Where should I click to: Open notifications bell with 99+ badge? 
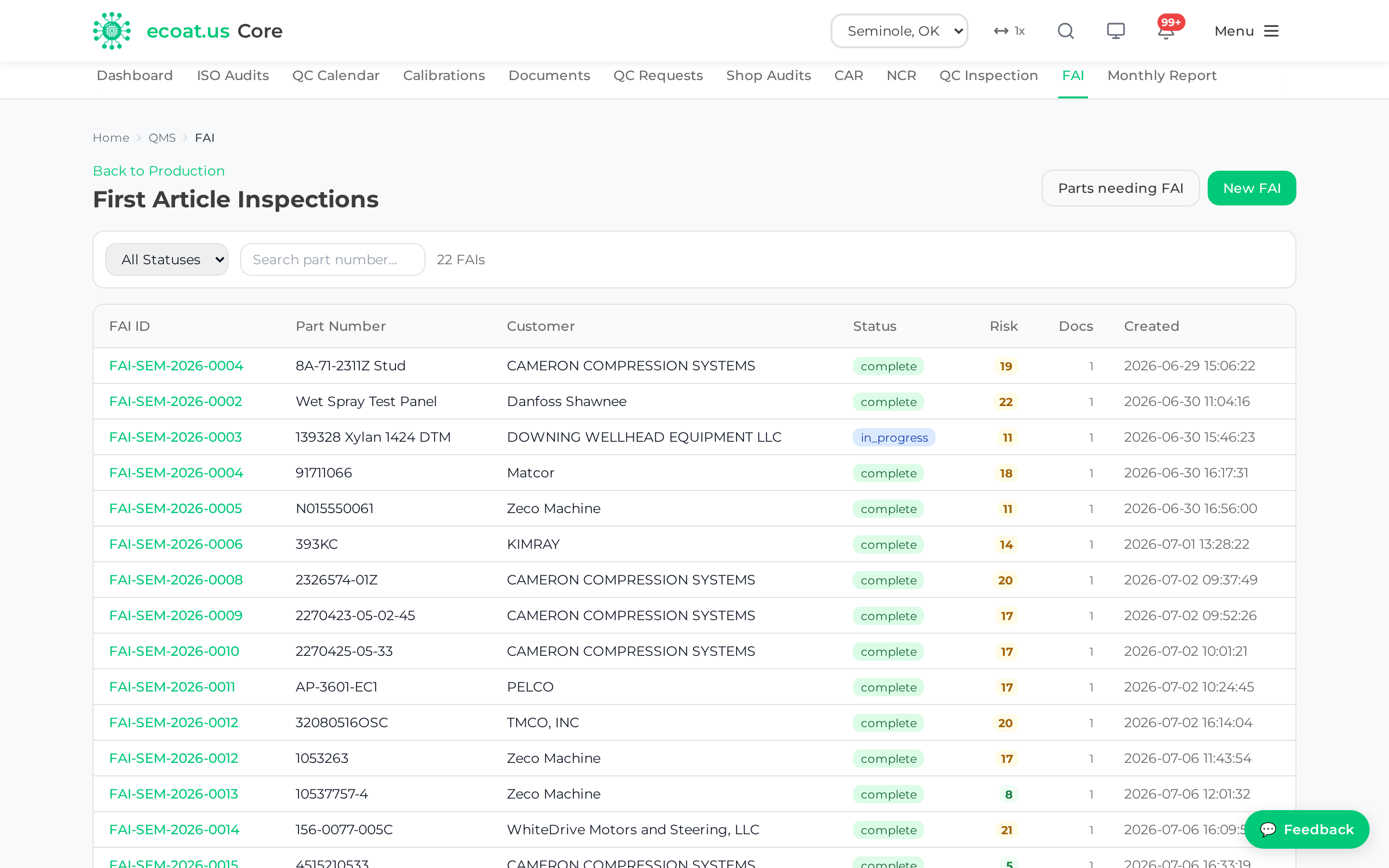pos(1167,29)
